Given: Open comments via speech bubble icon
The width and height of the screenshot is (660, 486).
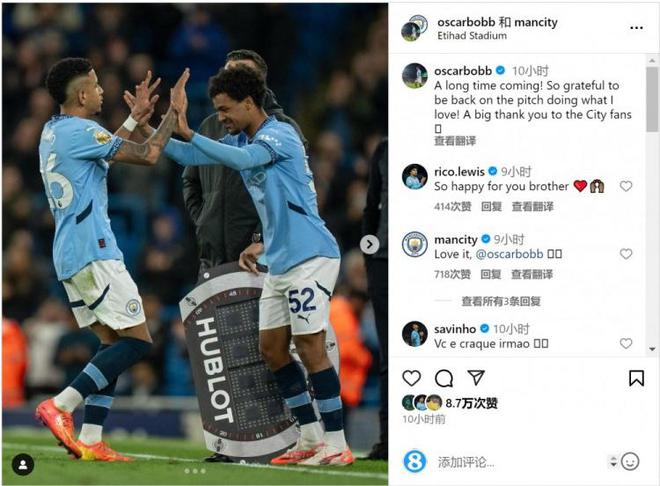Looking at the screenshot, I should pos(444,378).
